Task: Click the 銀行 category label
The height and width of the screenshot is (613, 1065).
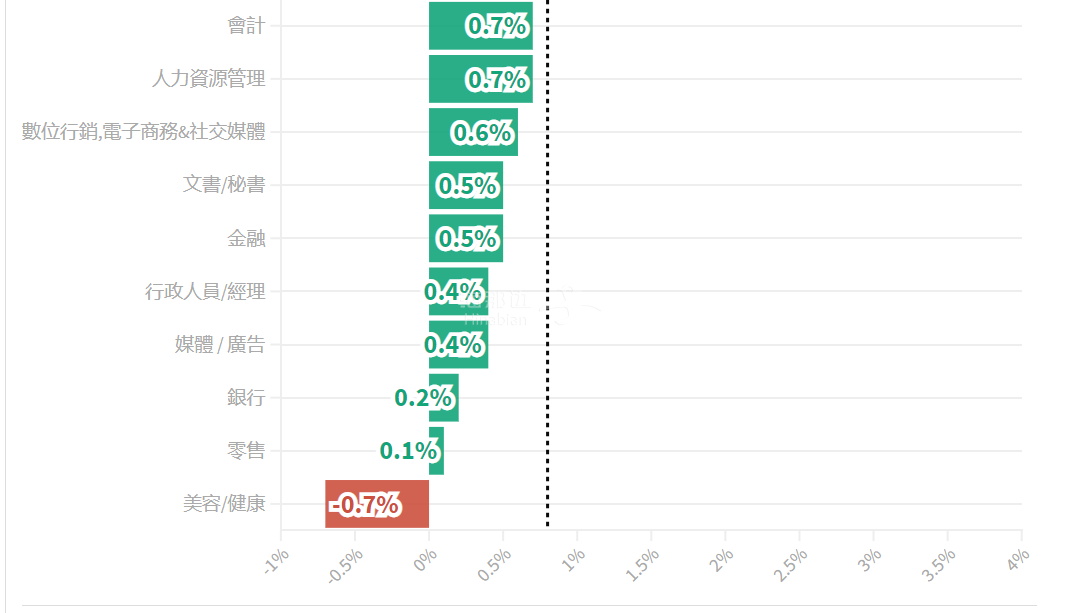Action: pos(246,397)
